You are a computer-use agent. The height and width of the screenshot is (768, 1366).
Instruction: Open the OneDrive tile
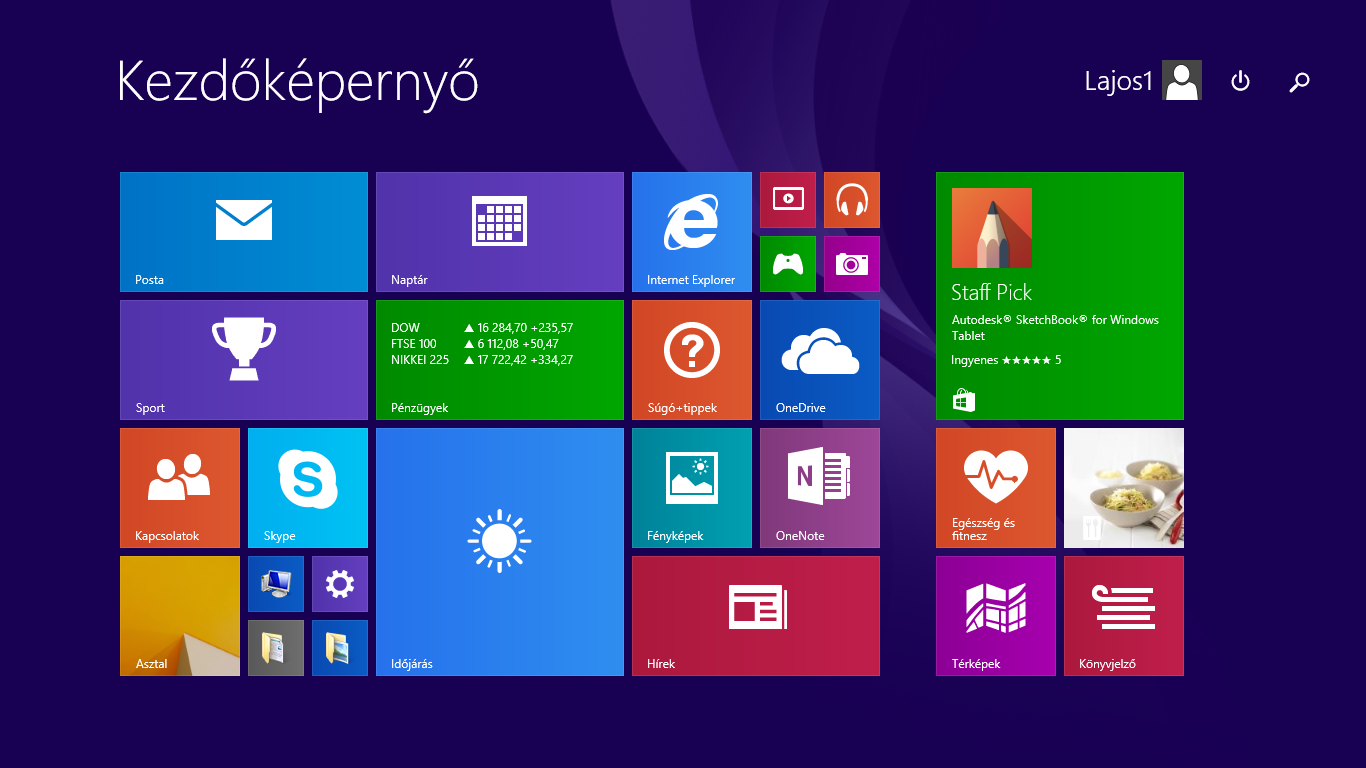coord(820,360)
